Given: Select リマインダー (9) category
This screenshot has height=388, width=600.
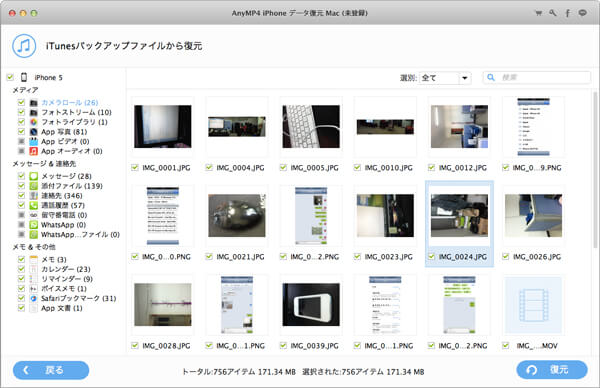Looking at the screenshot, I should pos(67,279).
